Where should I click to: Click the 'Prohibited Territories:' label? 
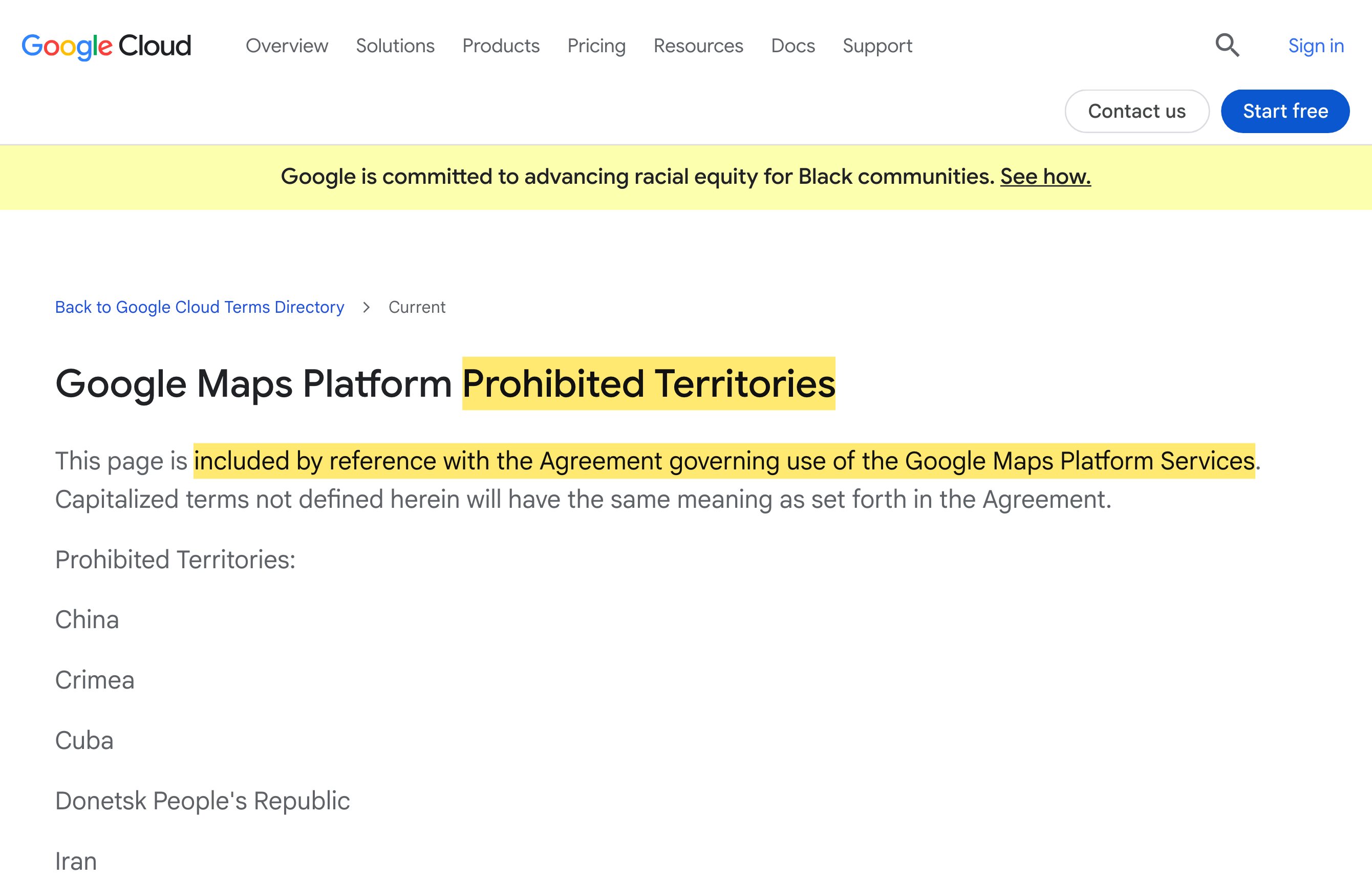(x=175, y=560)
